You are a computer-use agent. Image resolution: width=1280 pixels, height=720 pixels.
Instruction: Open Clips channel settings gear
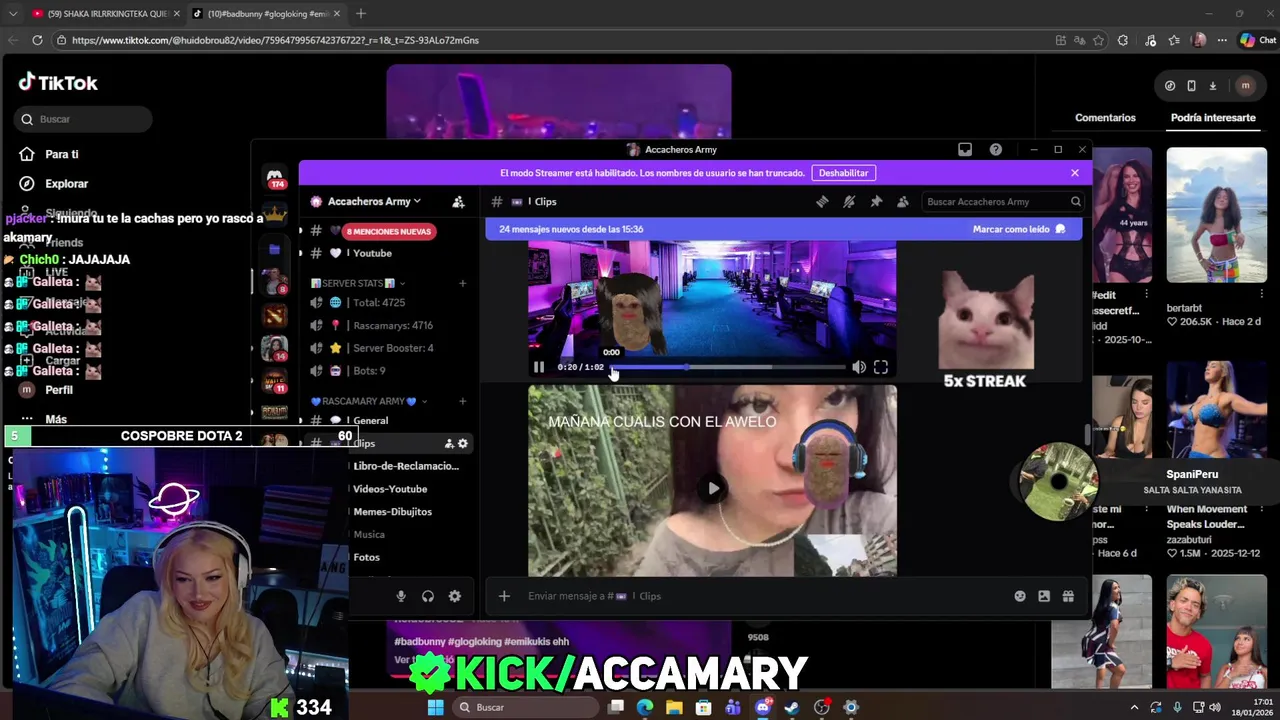(x=462, y=443)
